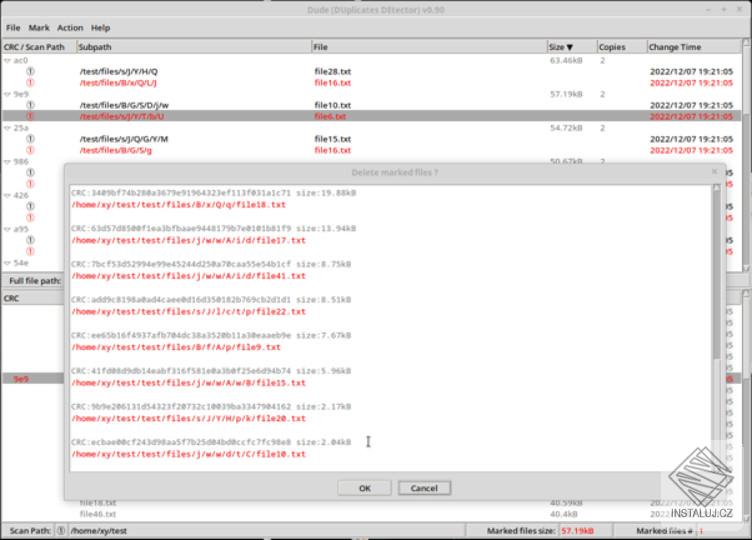Click black scan-path icon under group a95
The width and height of the screenshot is (752, 540).
tap(30, 240)
